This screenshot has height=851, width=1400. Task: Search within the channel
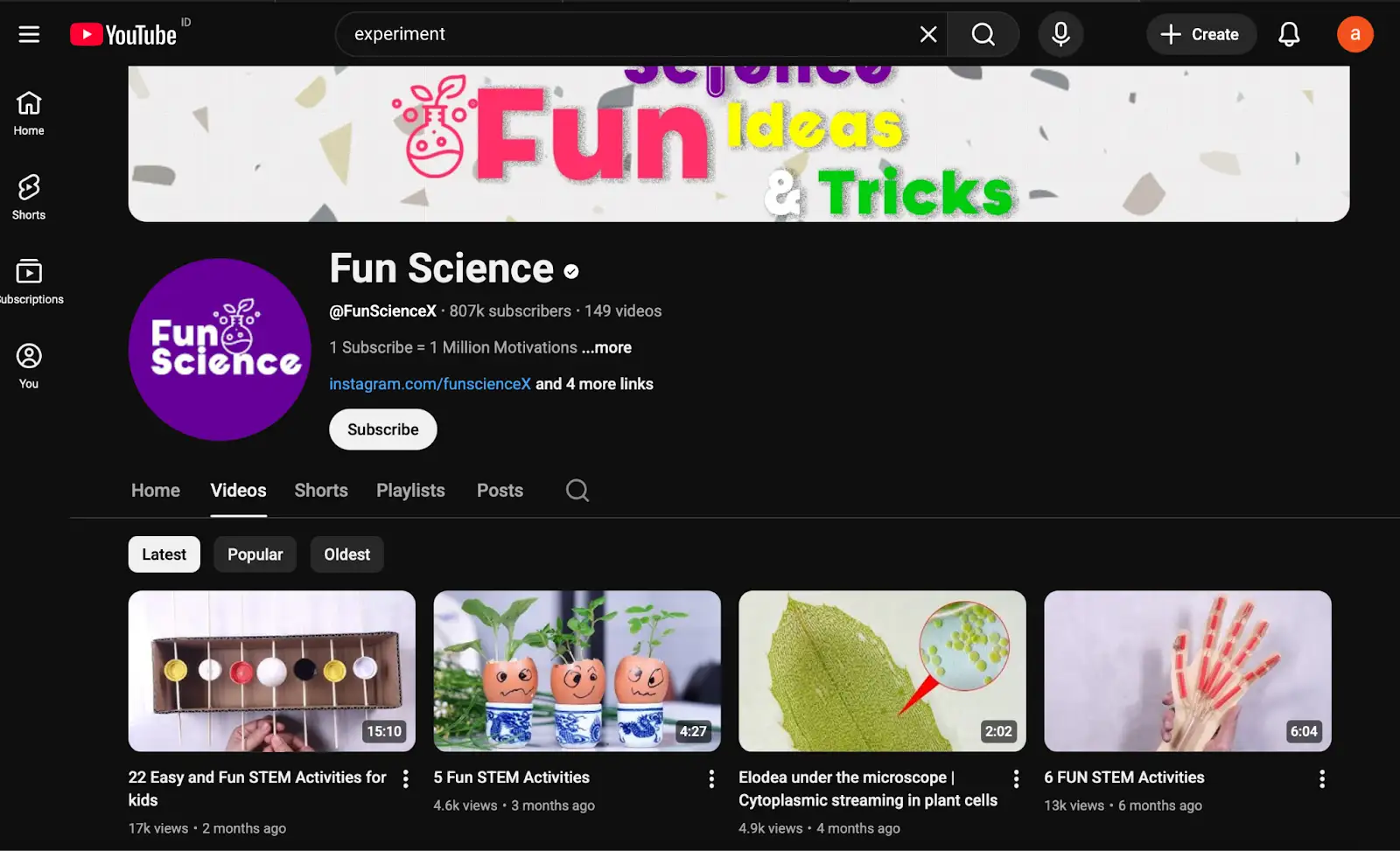(x=577, y=491)
